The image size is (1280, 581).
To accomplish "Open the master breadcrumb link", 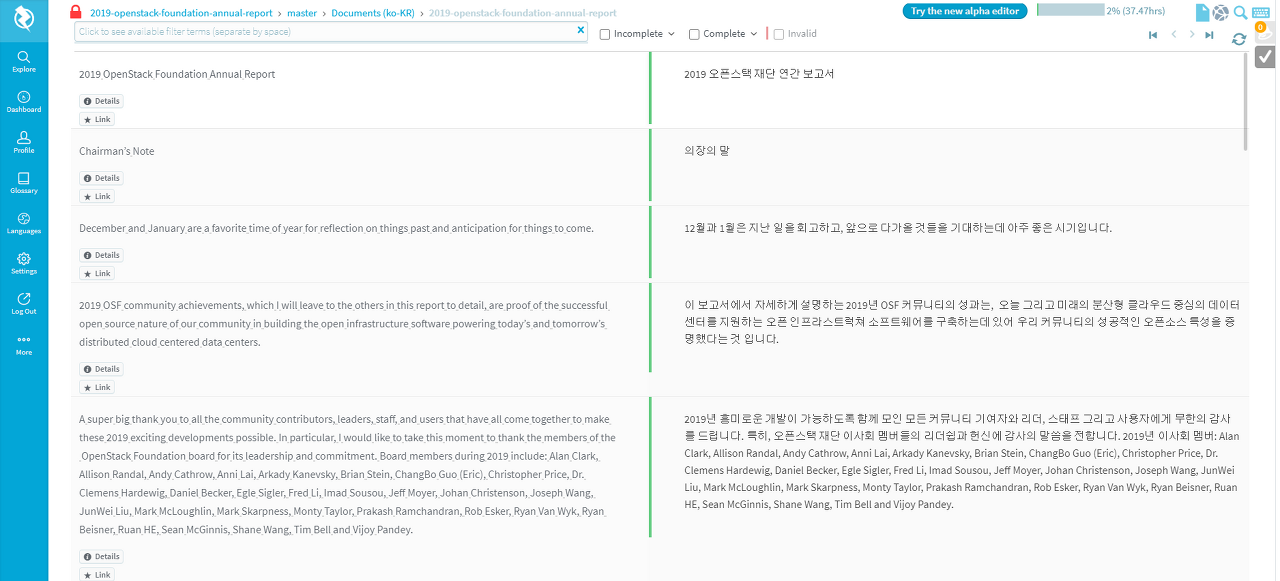I will [x=302, y=13].
